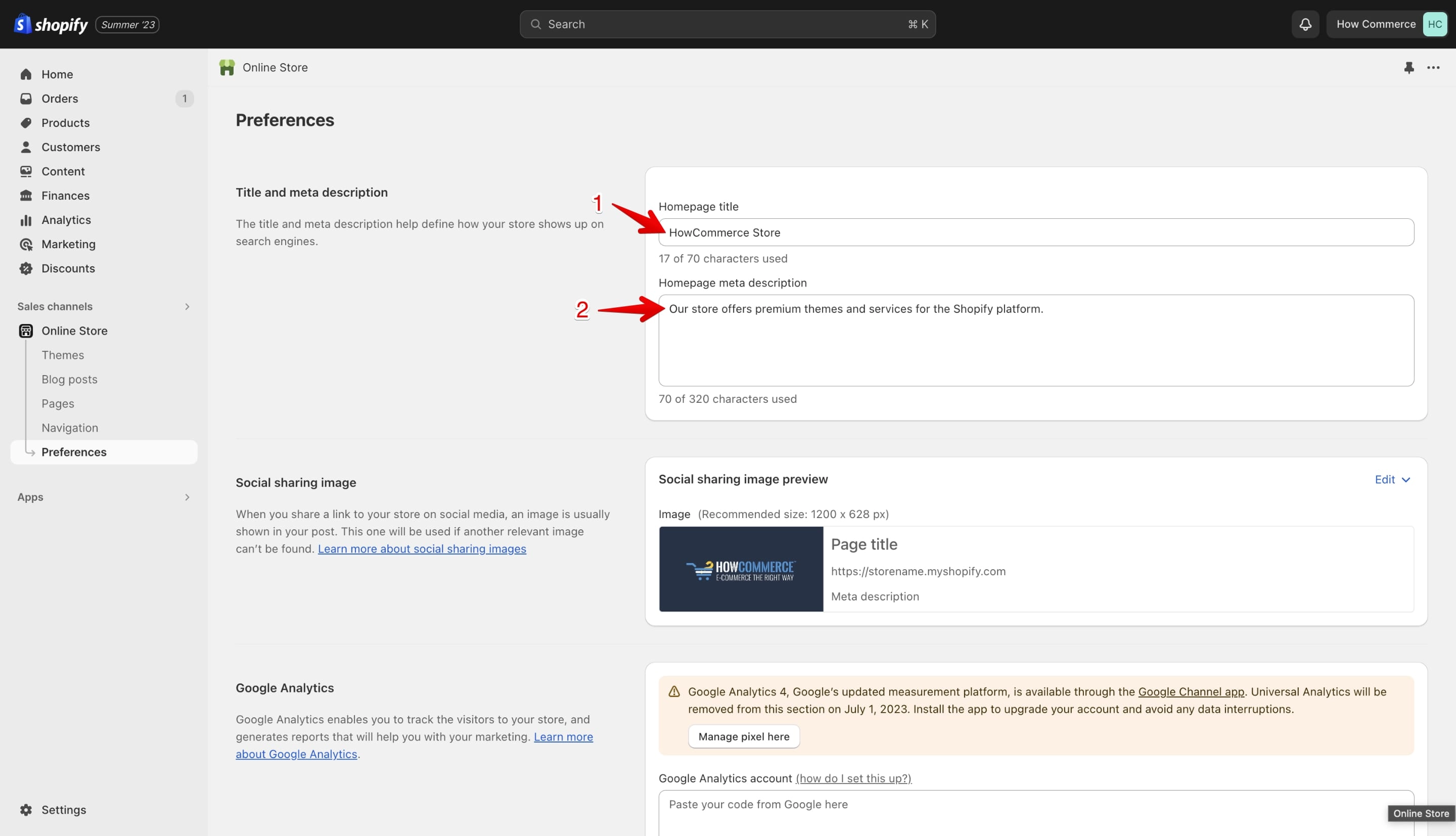Click the Orders count badge 1
1456x836 pixels.
pos(185,99)
